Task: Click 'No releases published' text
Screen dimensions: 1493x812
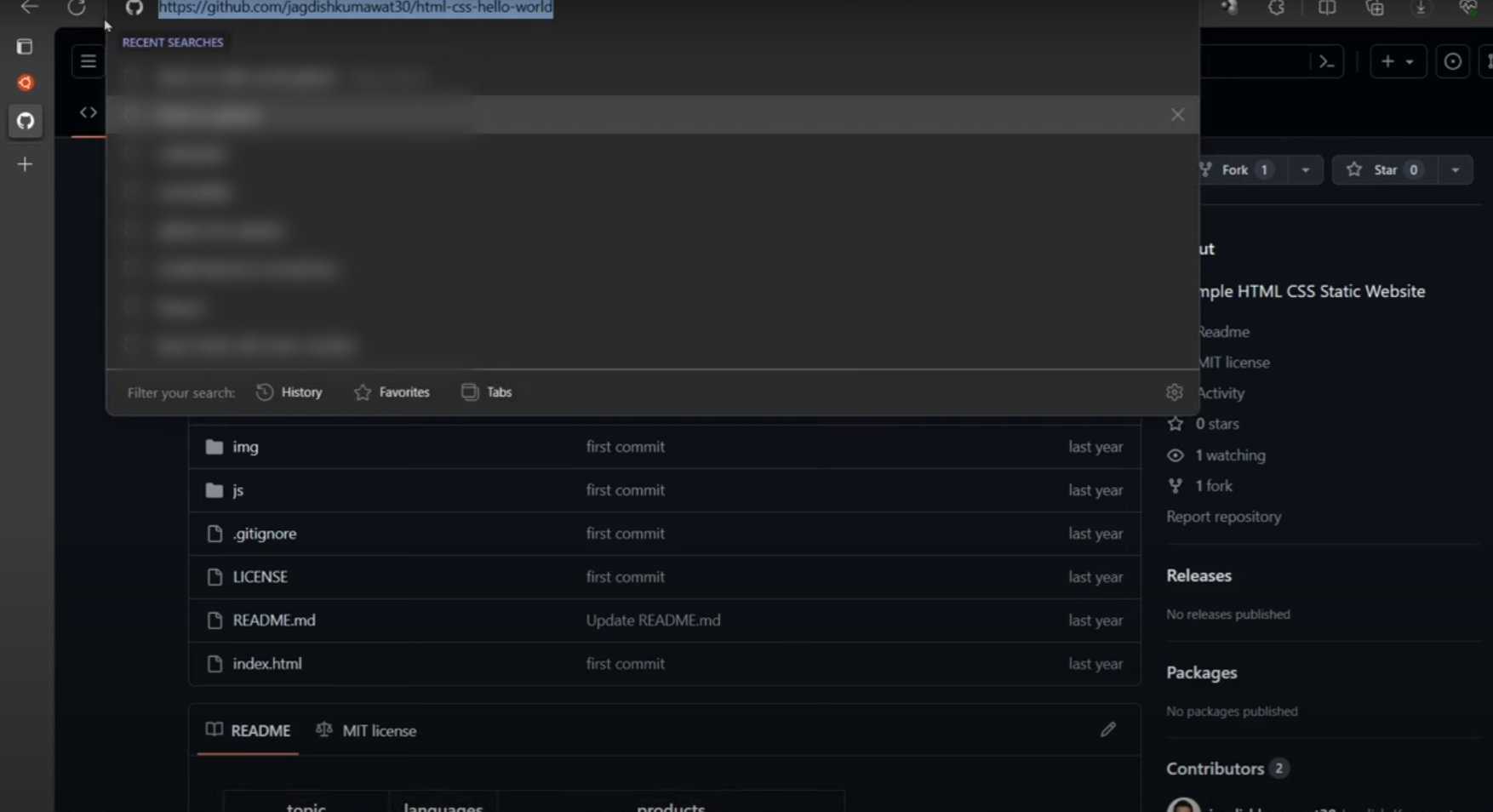Action: coord(1228,615)
